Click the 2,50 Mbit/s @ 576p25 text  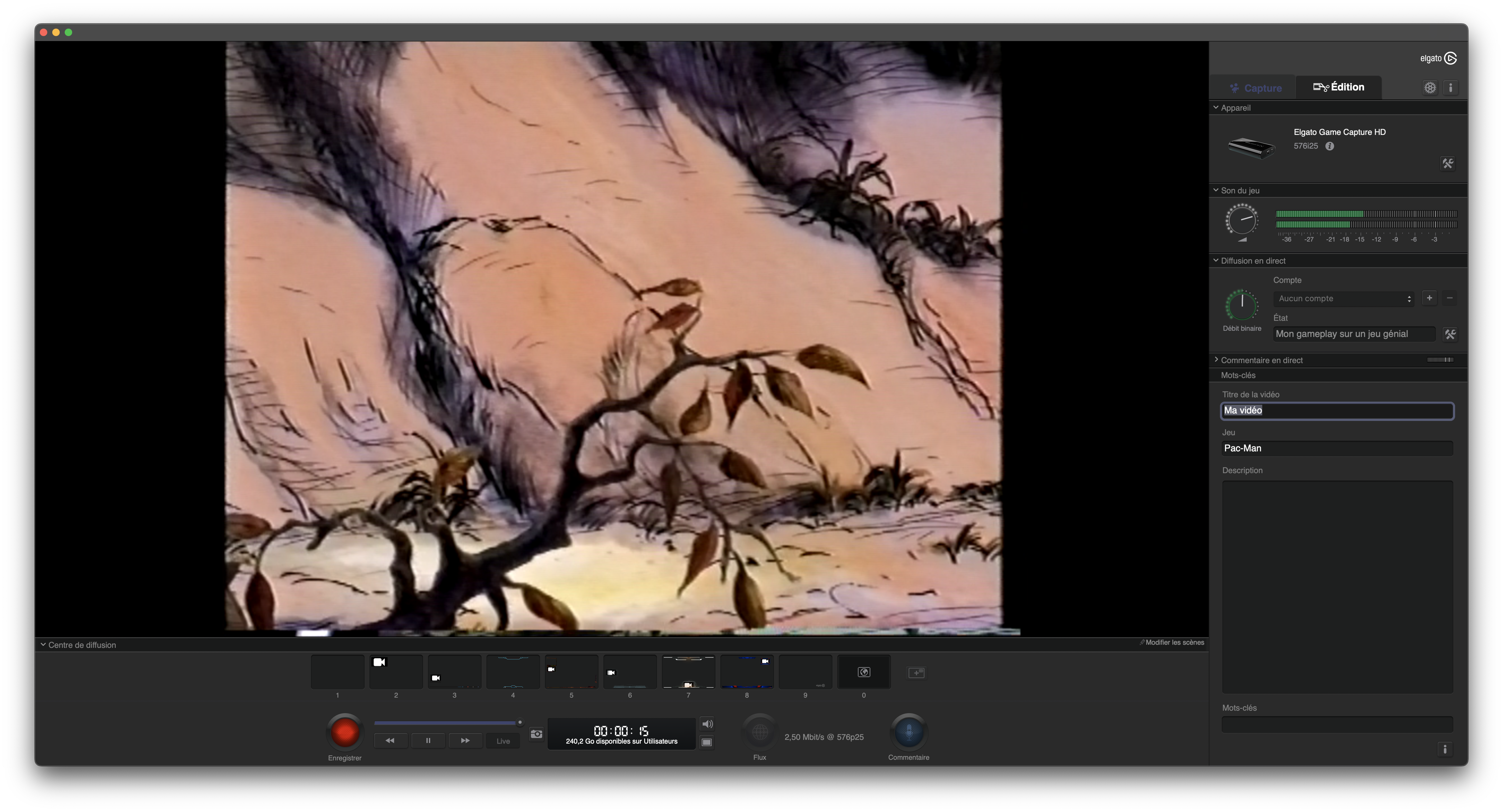[x=824, y=737]
